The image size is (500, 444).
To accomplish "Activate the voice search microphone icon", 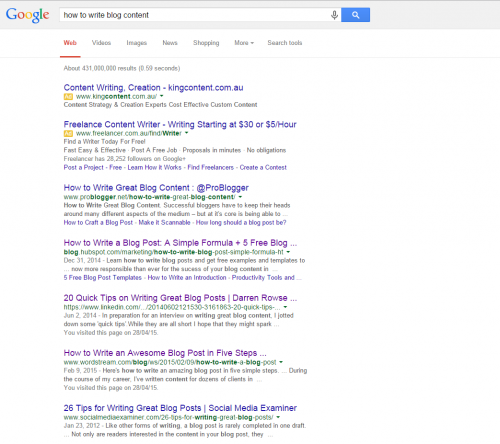I will coord(334,15).
